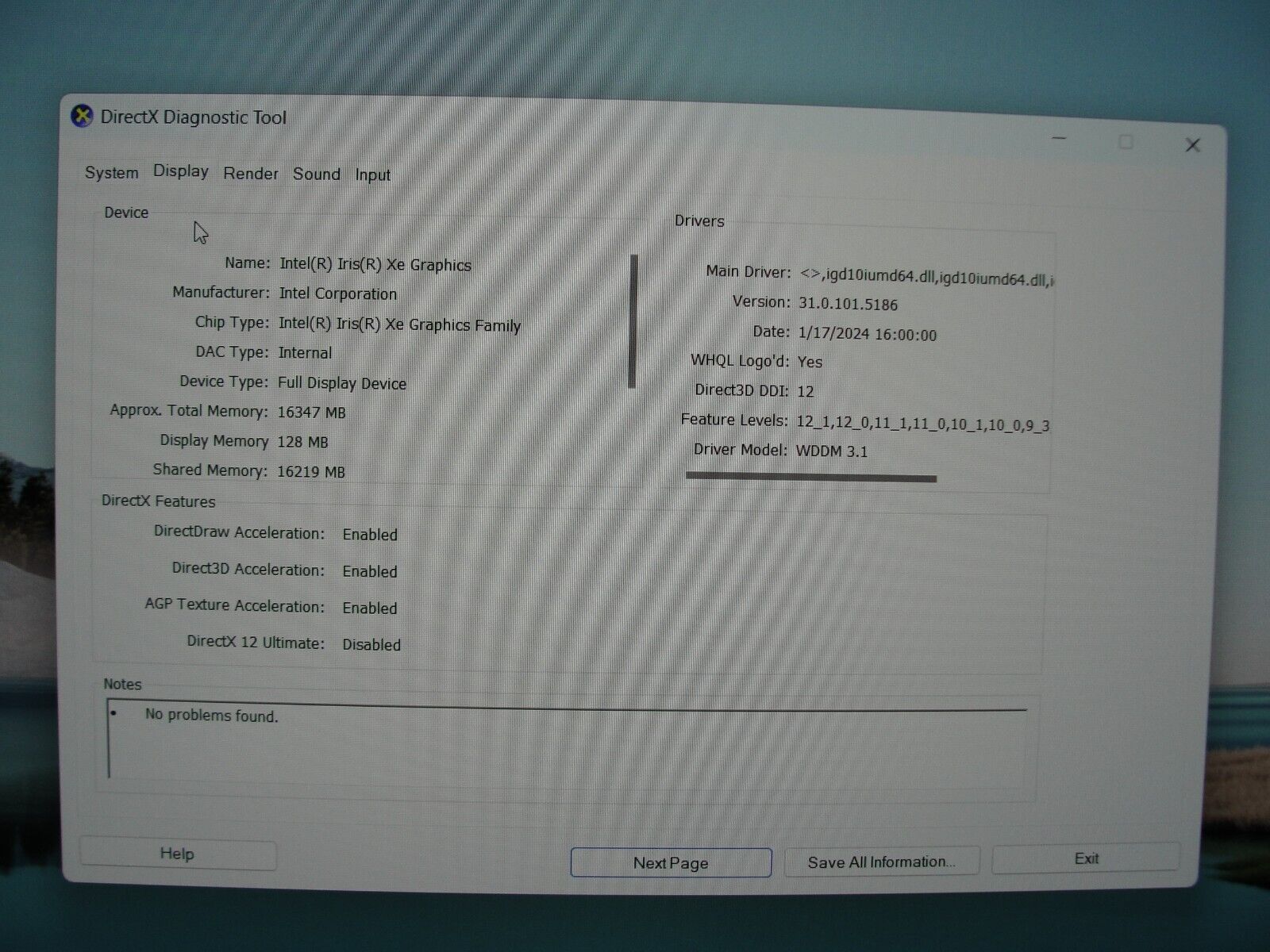1270x952 pixels.
Task: Click Direct3D Acceleration Enabled value
Action: [370, 571]
